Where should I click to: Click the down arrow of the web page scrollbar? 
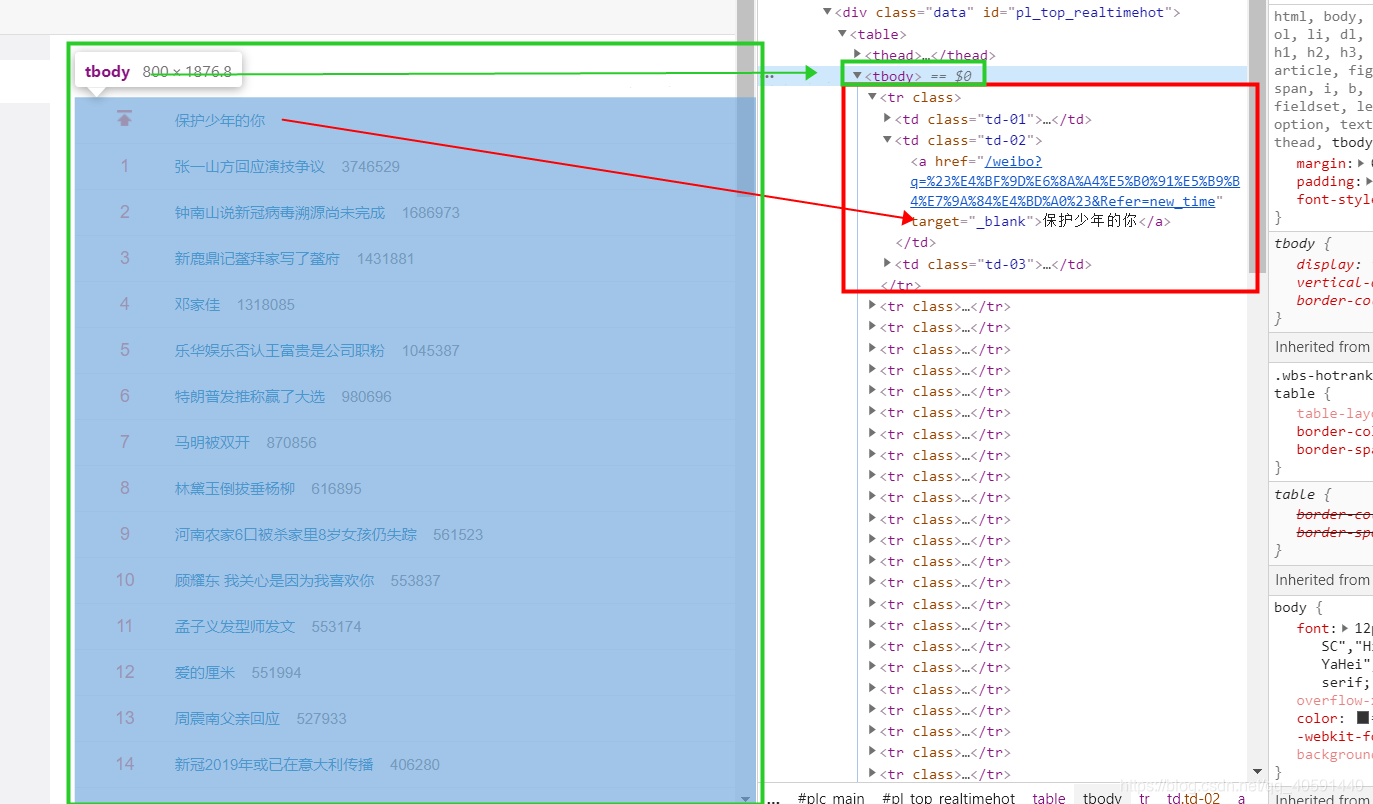point(745,798)
